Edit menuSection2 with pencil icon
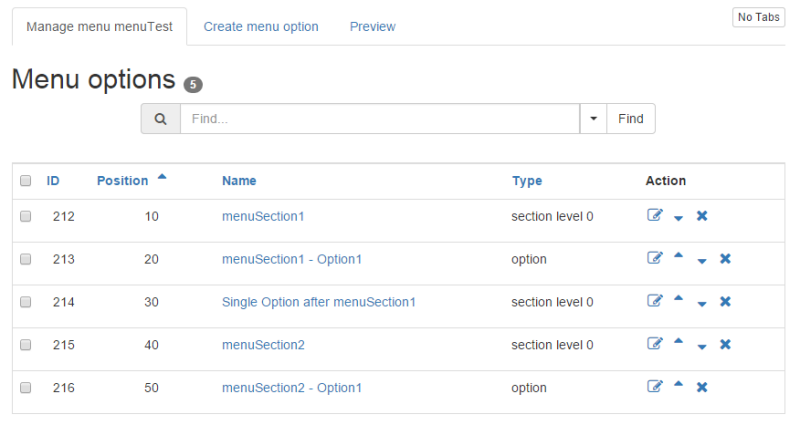Image resolution: width=800 pixels, height=425 pixels. (x=655, y=344)
